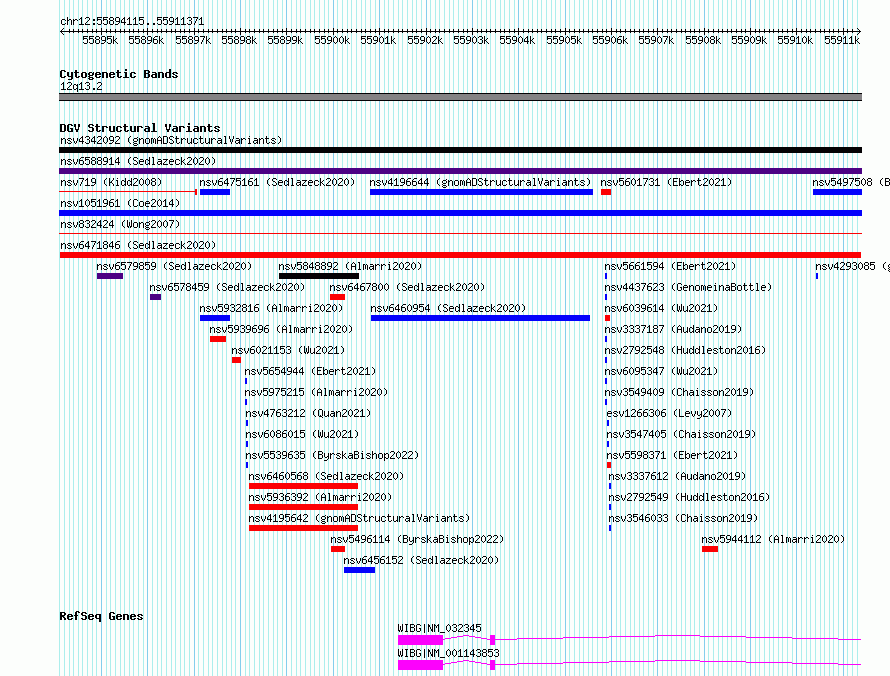The width and height of the screenshot is (890, 676).
Task: Open the nsv6460954 Sedlazeck2020 label
Action: point(448,308)
